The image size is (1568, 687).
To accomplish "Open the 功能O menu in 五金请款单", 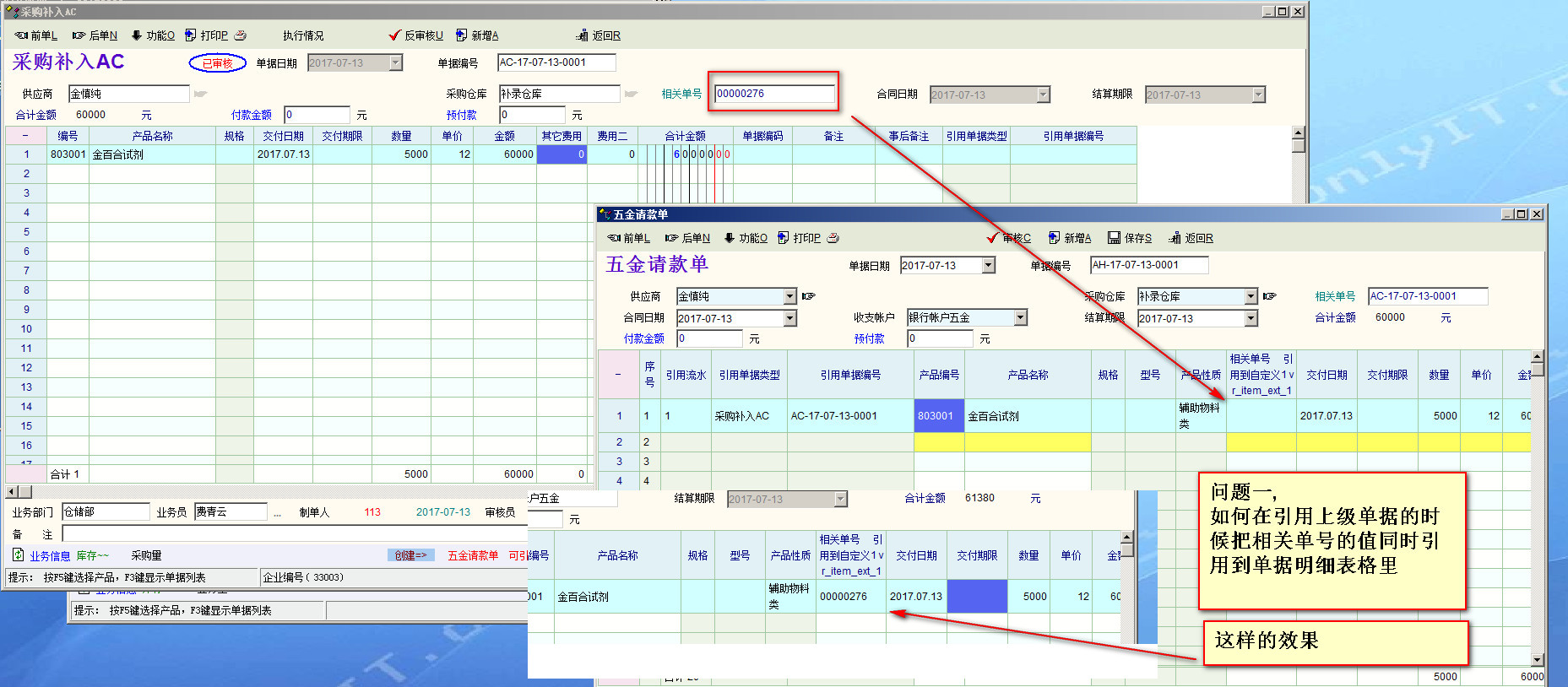I will (746, 238).
